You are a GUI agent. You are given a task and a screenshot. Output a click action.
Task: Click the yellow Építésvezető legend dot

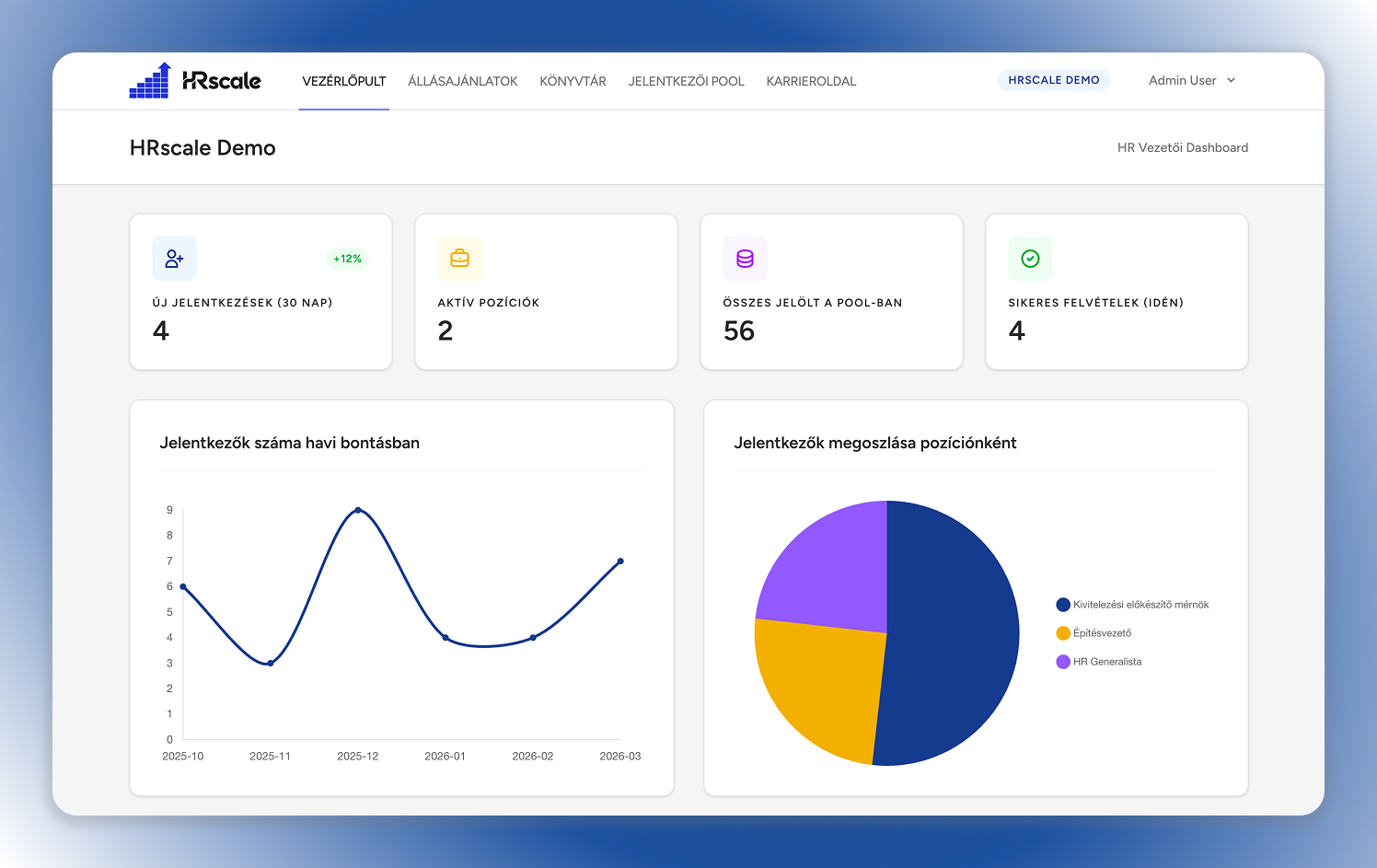pos(1063,632)
